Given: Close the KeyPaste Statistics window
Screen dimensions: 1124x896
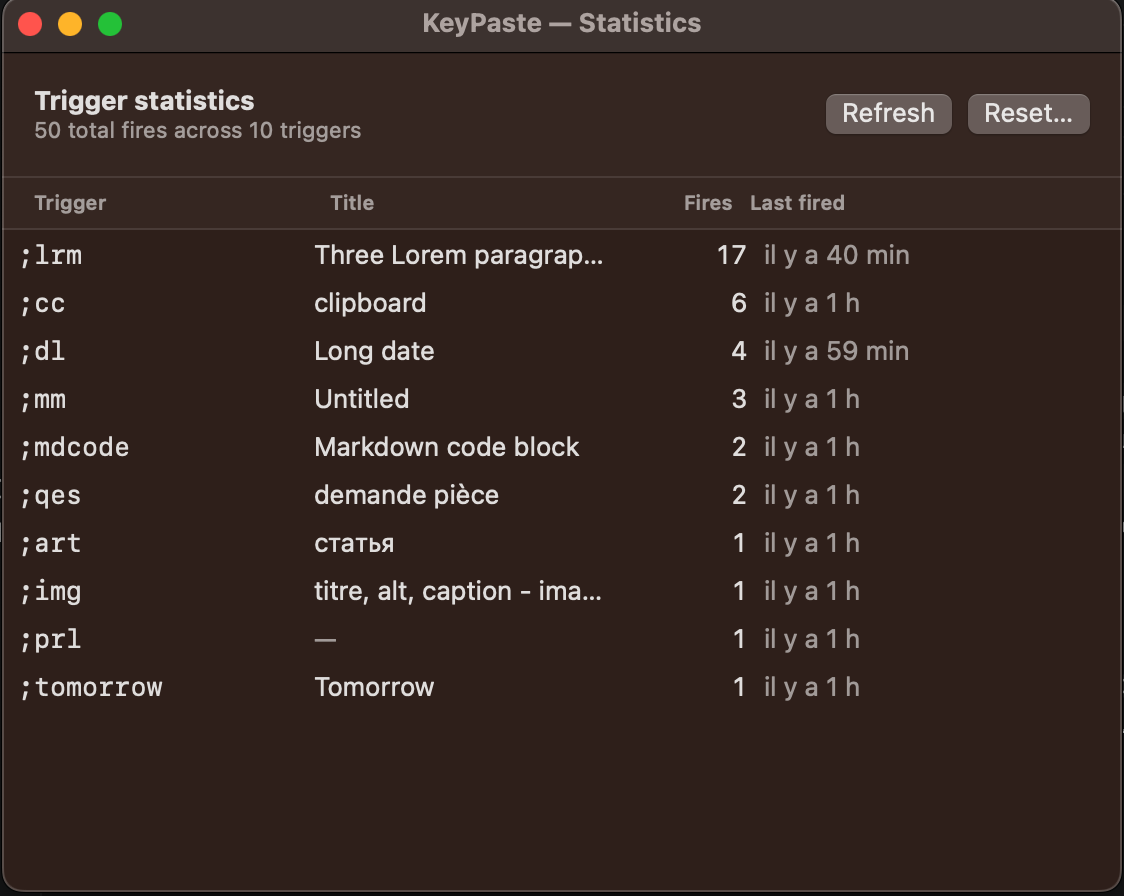Looking at the screenshot, I should [x=30, y=24].
